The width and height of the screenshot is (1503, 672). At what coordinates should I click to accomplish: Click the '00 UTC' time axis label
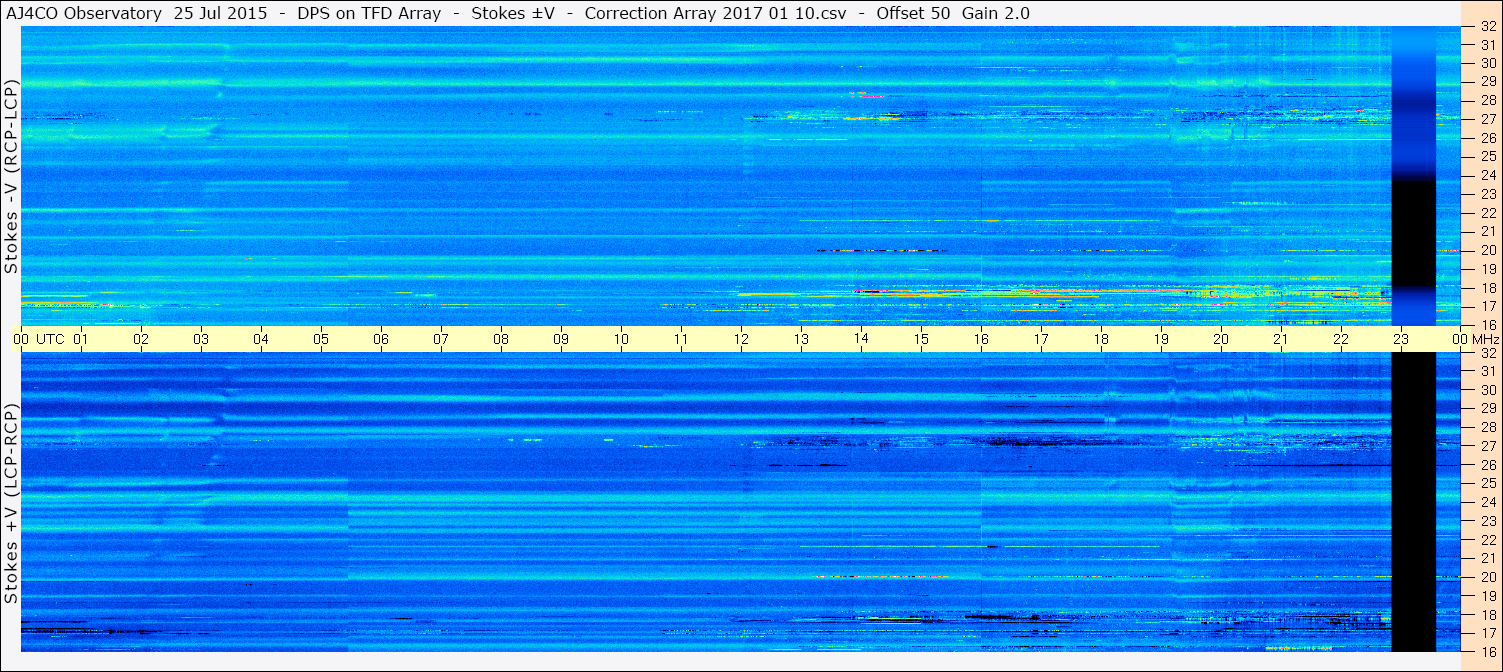pos(39,339)
